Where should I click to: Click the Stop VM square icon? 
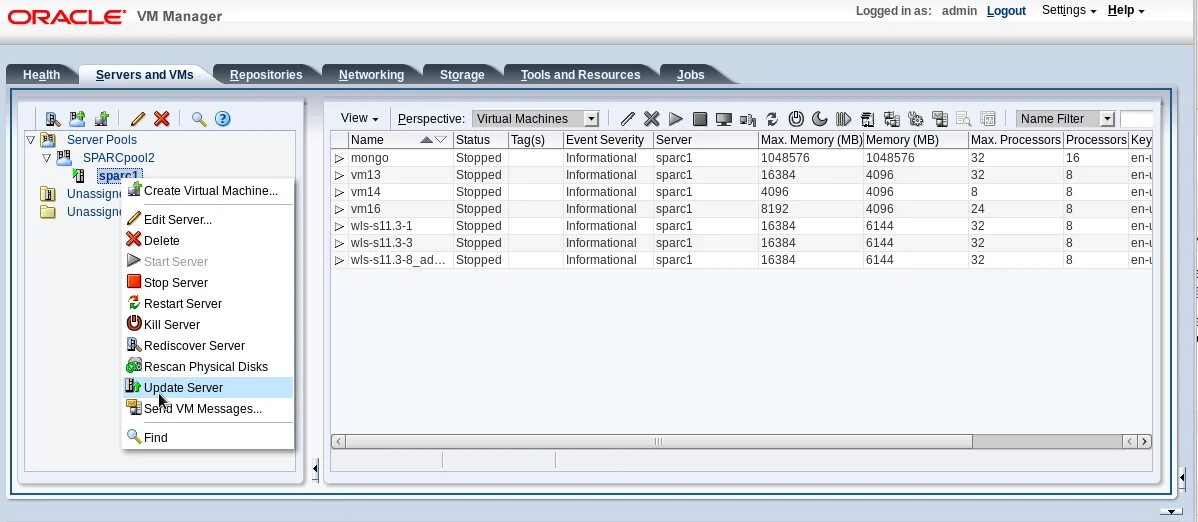(699, 118)
